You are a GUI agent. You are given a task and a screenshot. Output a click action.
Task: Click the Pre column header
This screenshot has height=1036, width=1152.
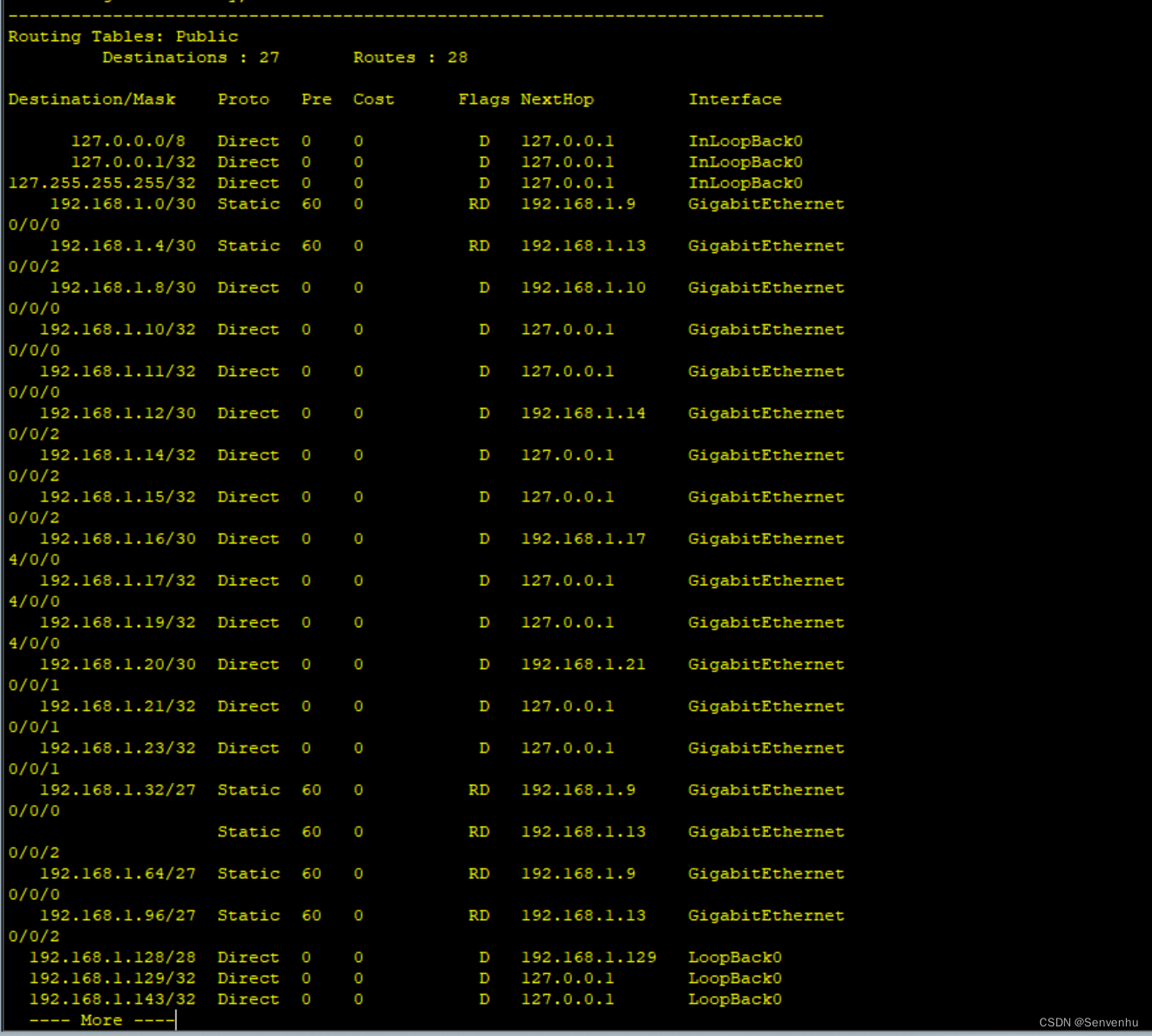click(x=317, y=99)
